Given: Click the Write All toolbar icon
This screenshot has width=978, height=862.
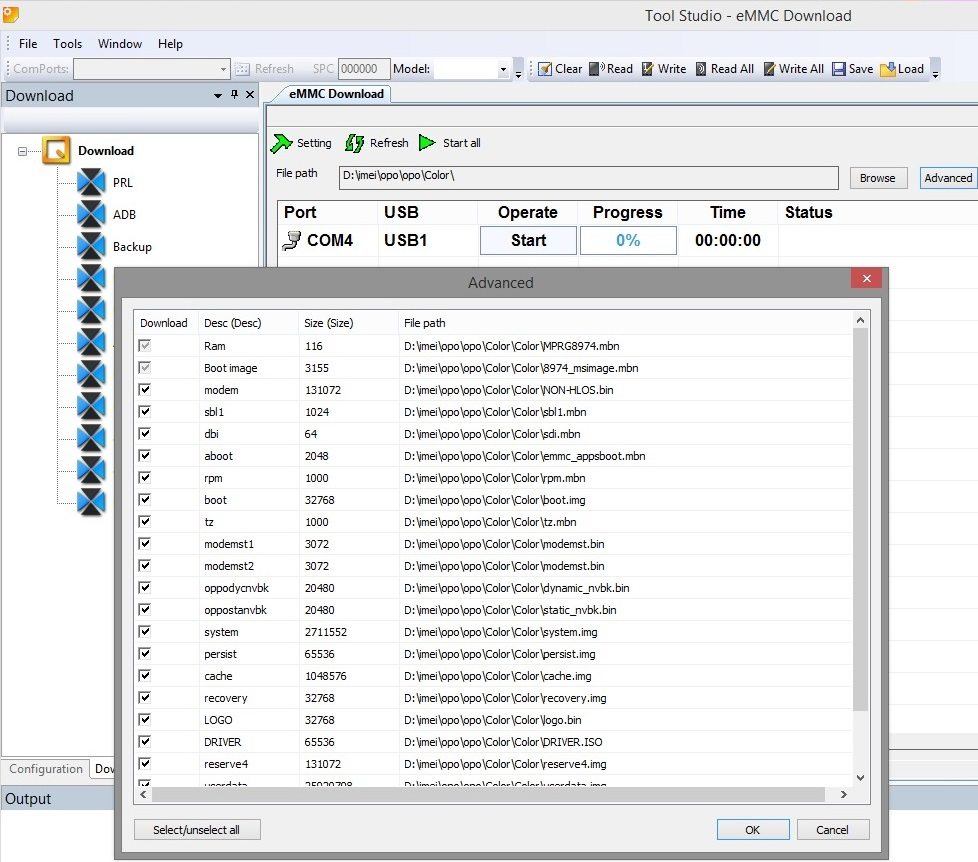Looking at the screenshot, I should (x=769, y=69).
